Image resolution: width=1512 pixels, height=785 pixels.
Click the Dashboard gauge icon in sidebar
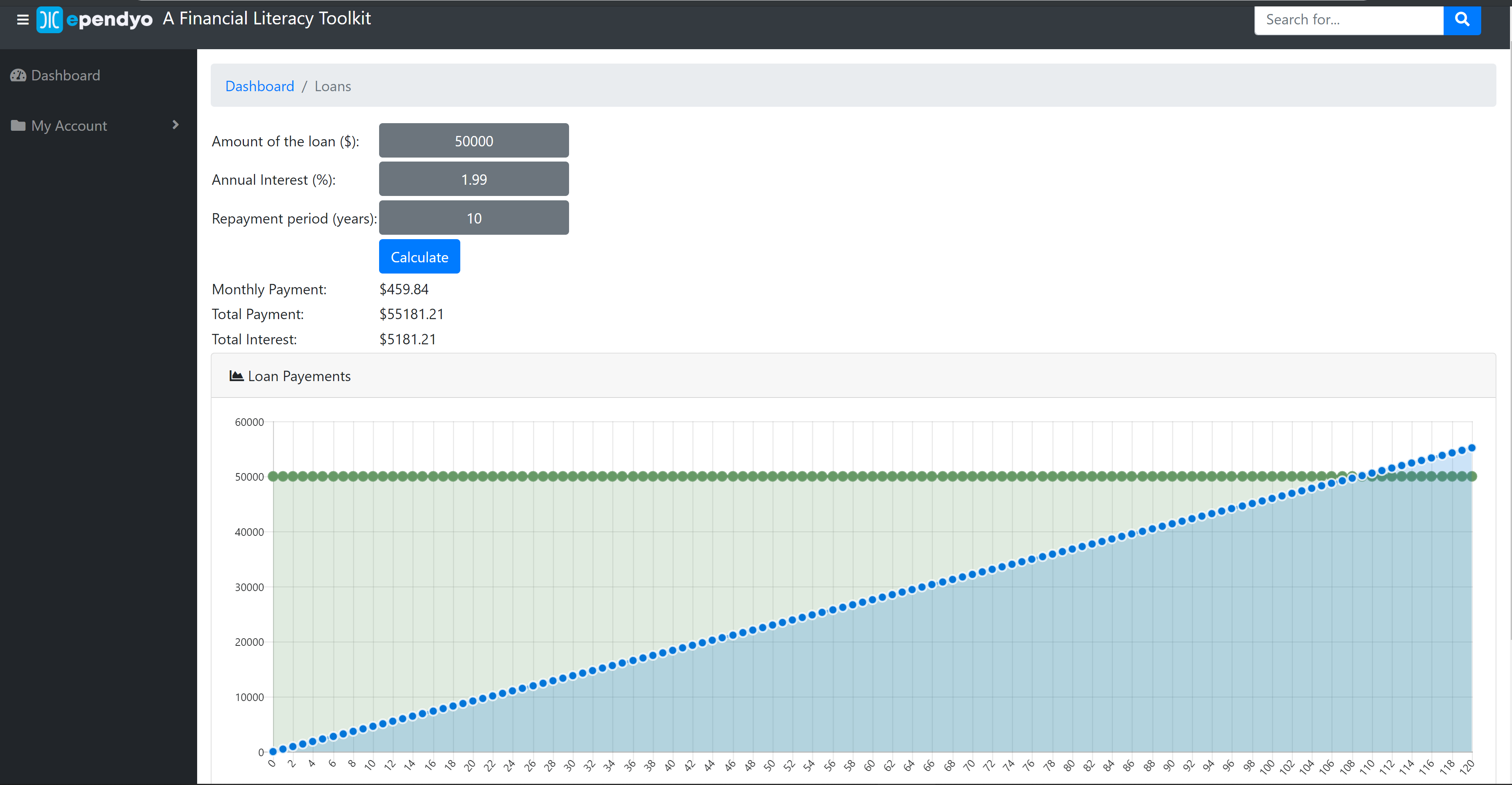tap(18, 76)
